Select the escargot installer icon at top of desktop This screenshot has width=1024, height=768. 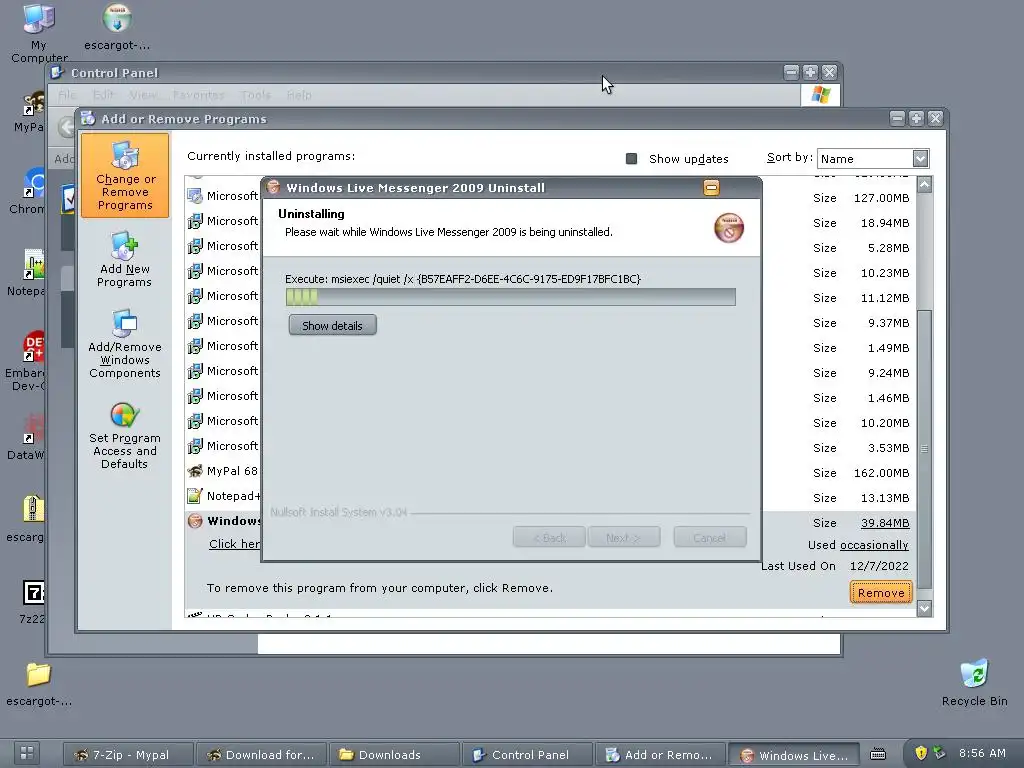117,27
